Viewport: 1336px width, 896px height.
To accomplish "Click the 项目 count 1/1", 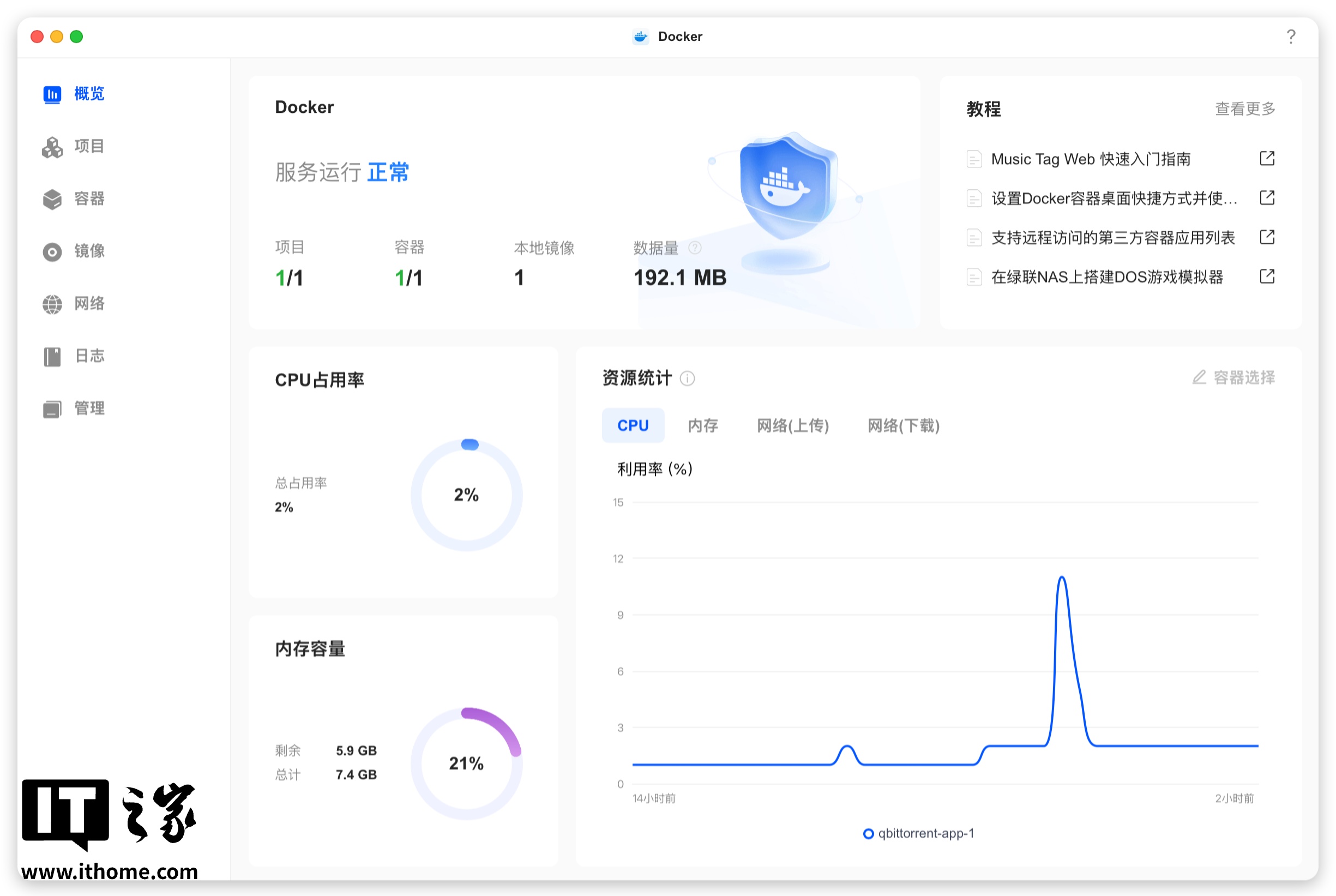I will click(289, 278).
